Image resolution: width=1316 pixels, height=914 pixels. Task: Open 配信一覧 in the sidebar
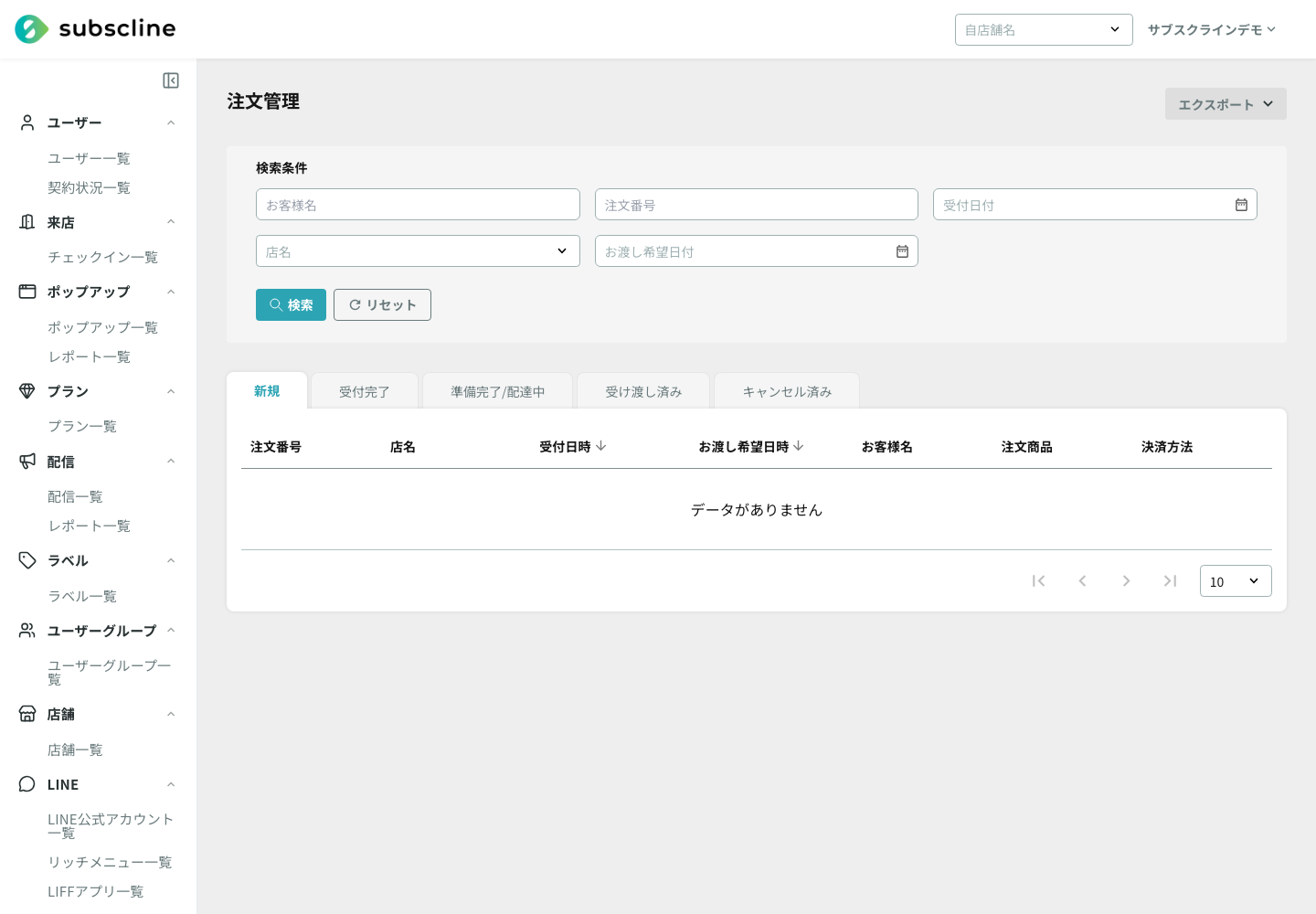coord(75,496)
